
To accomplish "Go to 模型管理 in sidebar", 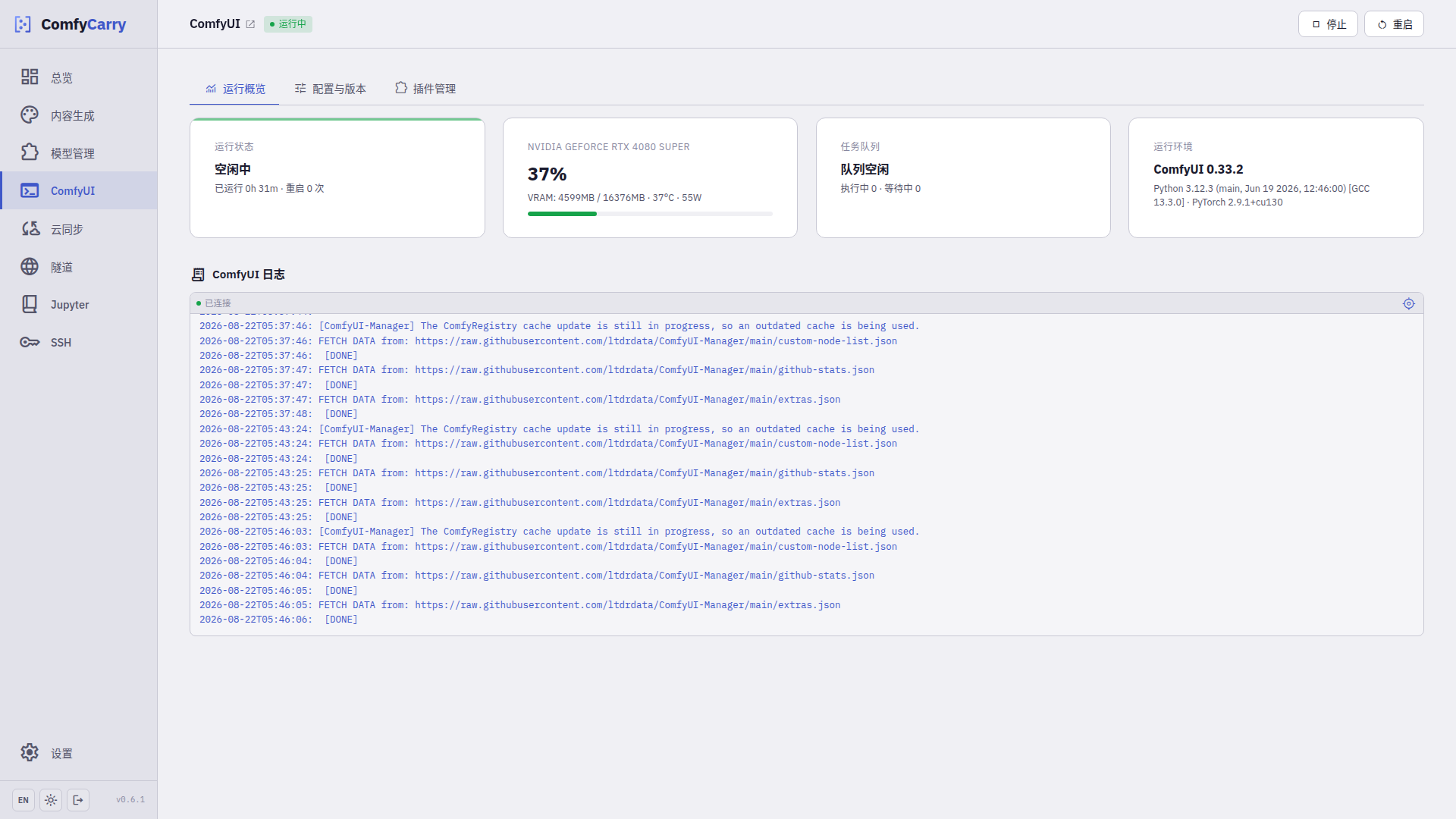I will 78,153.
